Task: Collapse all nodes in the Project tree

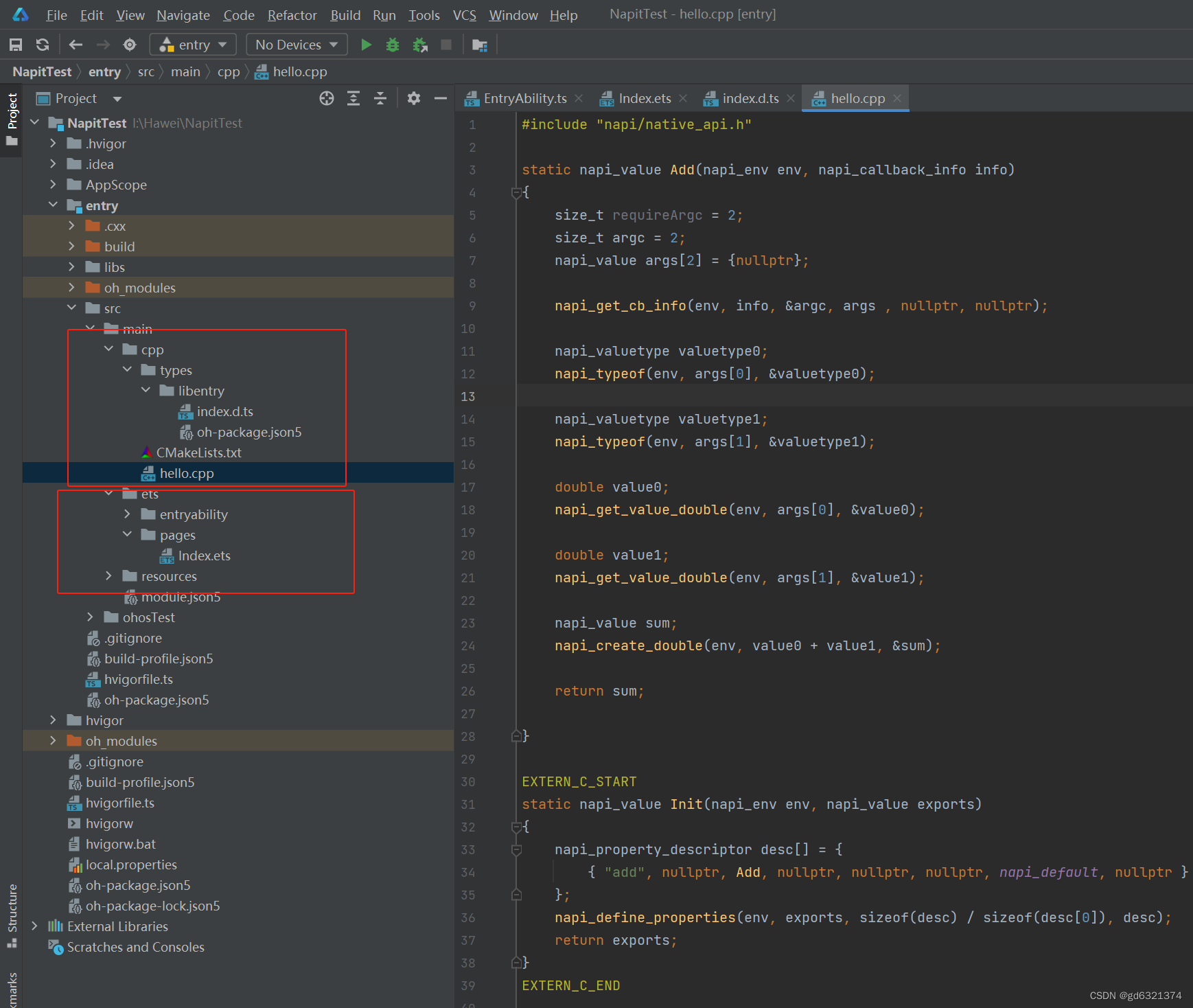Action: pyautogui.click(x=380, y=98)
